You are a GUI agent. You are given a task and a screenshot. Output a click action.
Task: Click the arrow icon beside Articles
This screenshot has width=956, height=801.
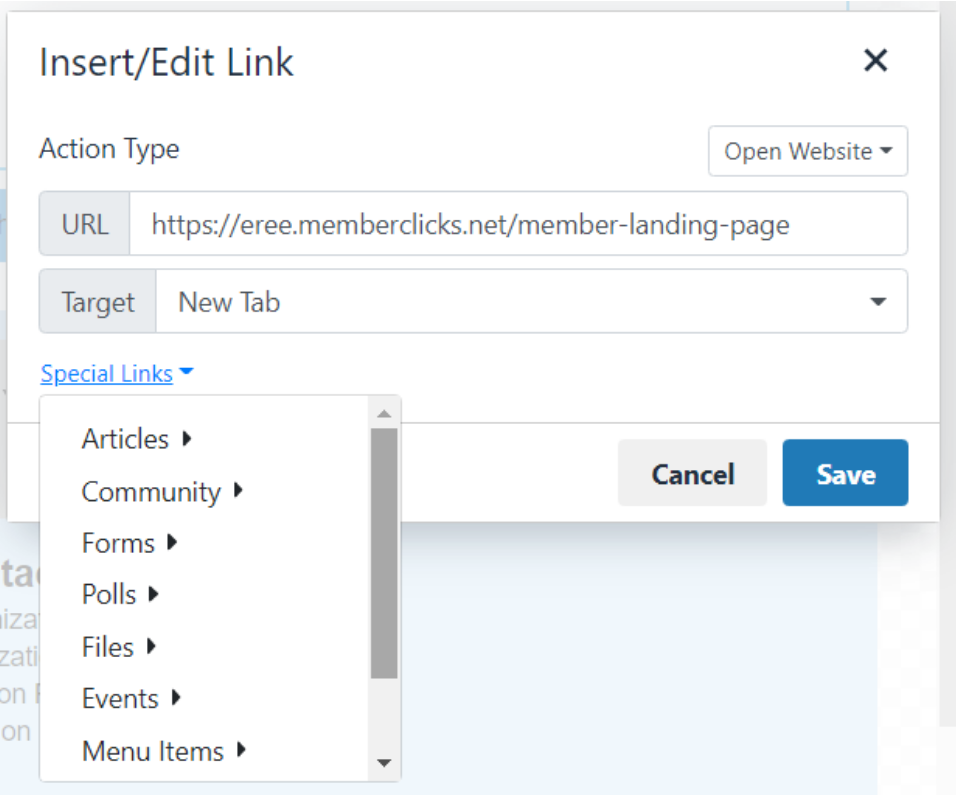point(187,438)
